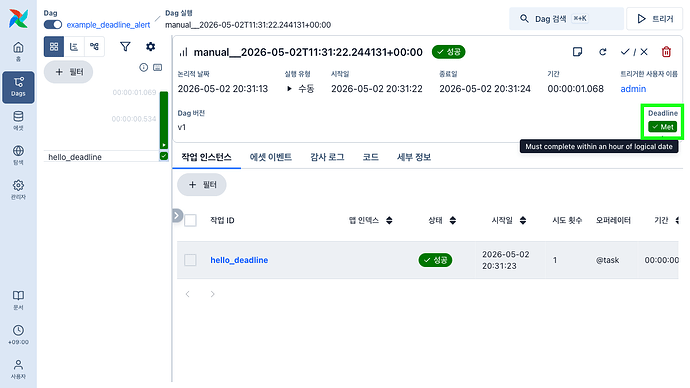Click the Dag search field
The height and width of the screenshot is (388, 690).
pyautogui.click(x=566, y=18)
